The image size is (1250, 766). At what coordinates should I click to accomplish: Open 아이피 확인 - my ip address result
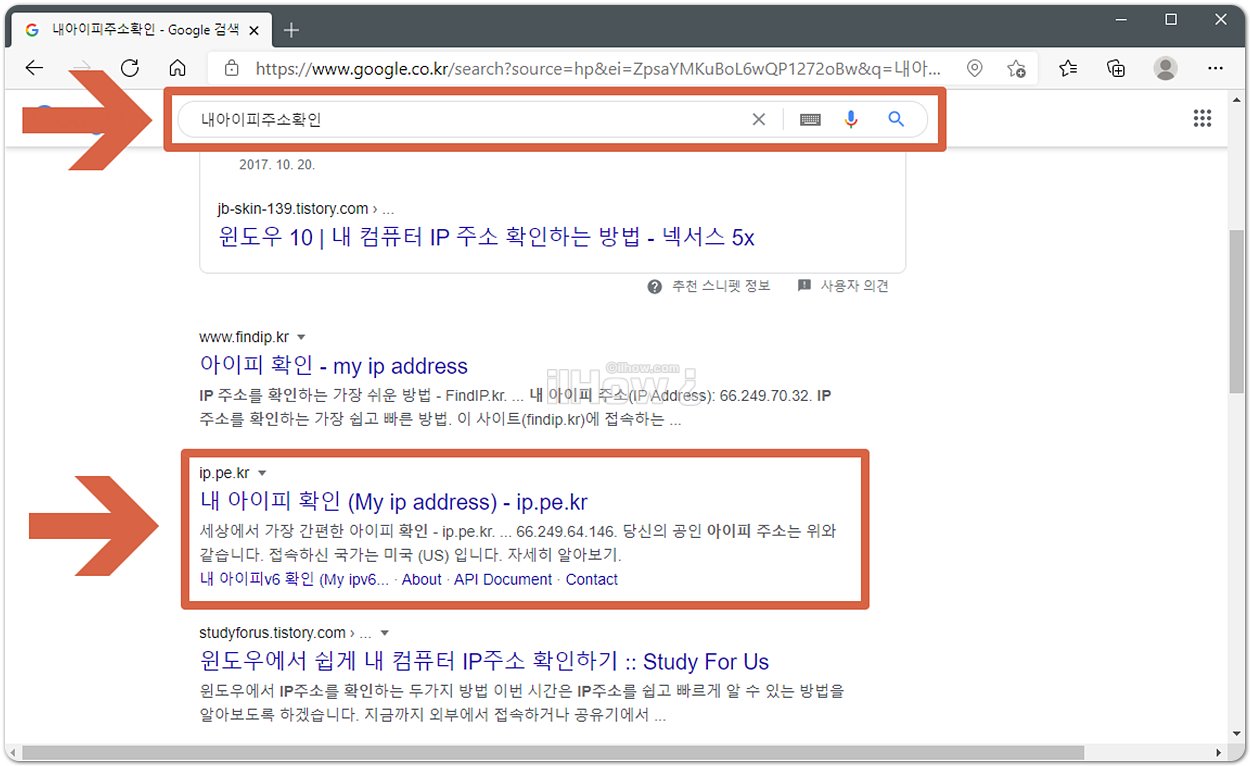coord(334,366)
